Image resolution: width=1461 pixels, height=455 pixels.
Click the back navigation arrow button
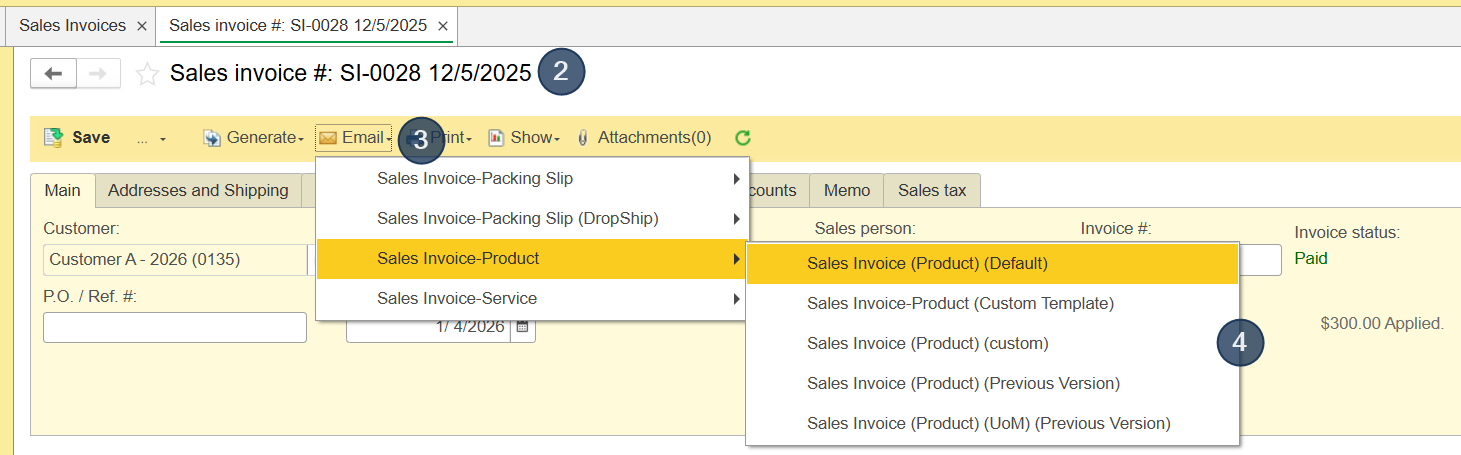click(54, 74)
